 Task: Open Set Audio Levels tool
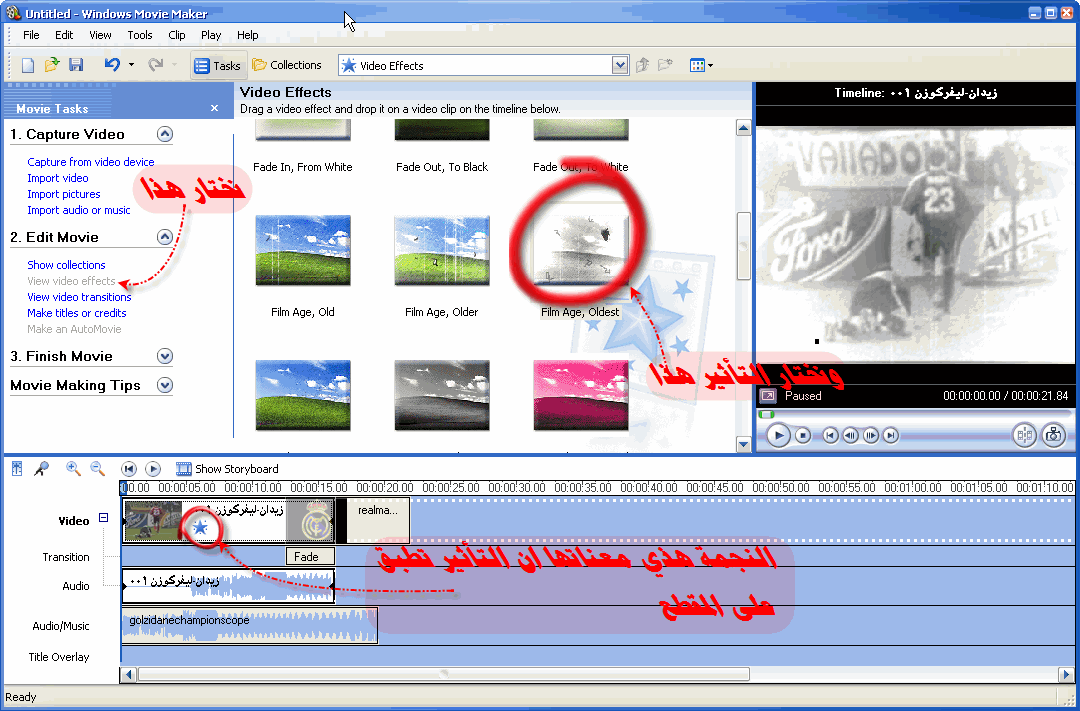point(17,469)
